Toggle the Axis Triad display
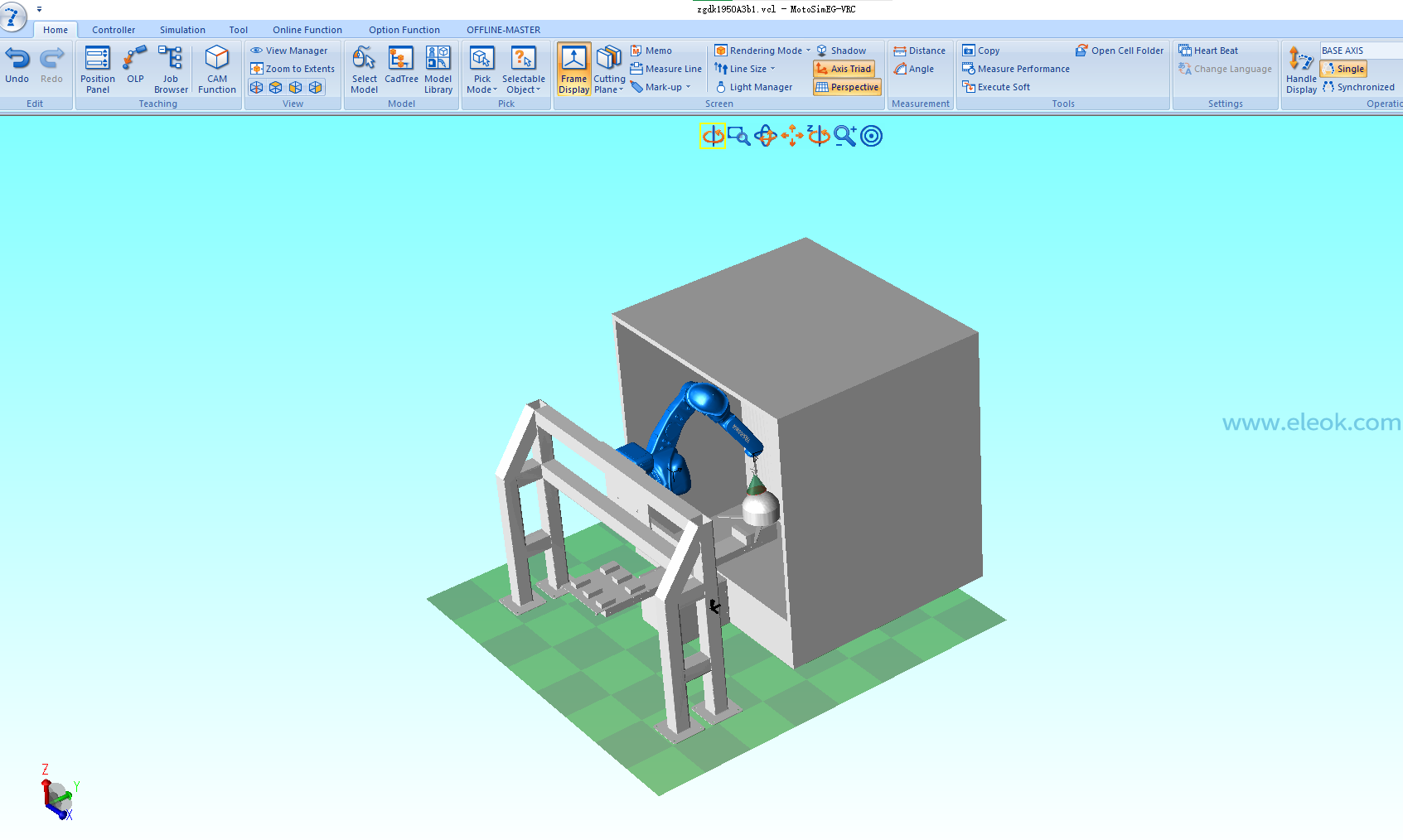Screen dimensions: 1403x840 (x=844, y=69)
